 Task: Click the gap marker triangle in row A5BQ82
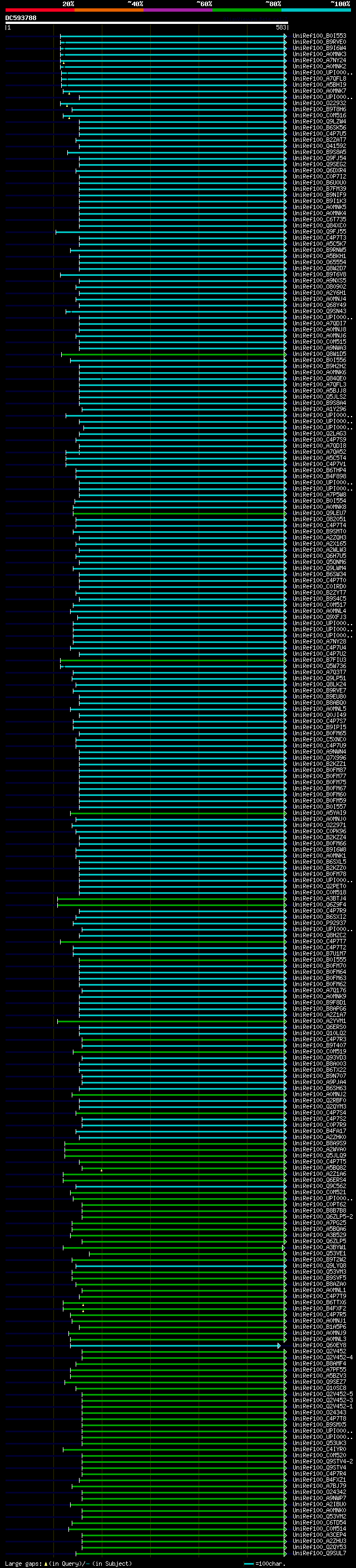point(102,1170)
